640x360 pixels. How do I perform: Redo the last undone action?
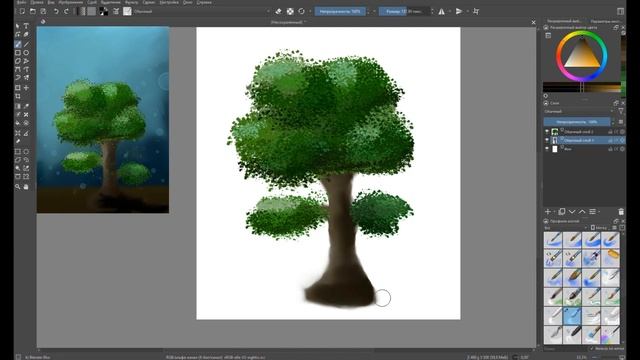[67, 11]
